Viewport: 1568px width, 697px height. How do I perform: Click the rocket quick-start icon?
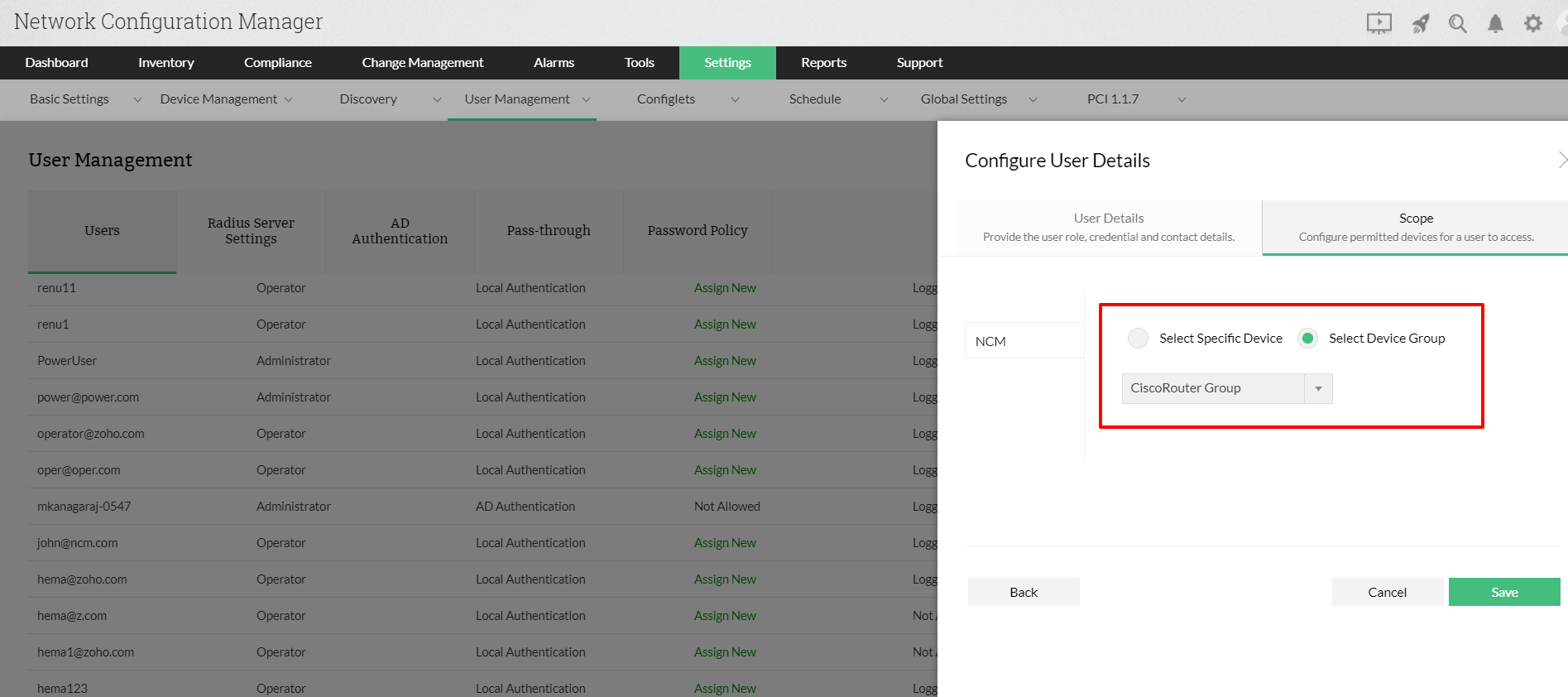1421,23
